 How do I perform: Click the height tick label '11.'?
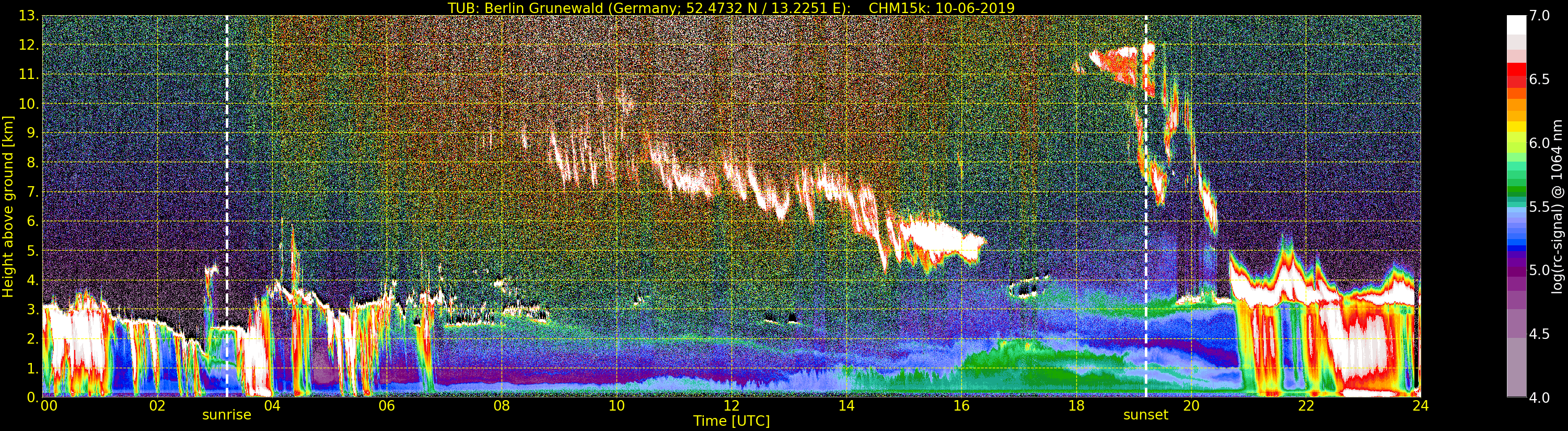pos(28,74)
